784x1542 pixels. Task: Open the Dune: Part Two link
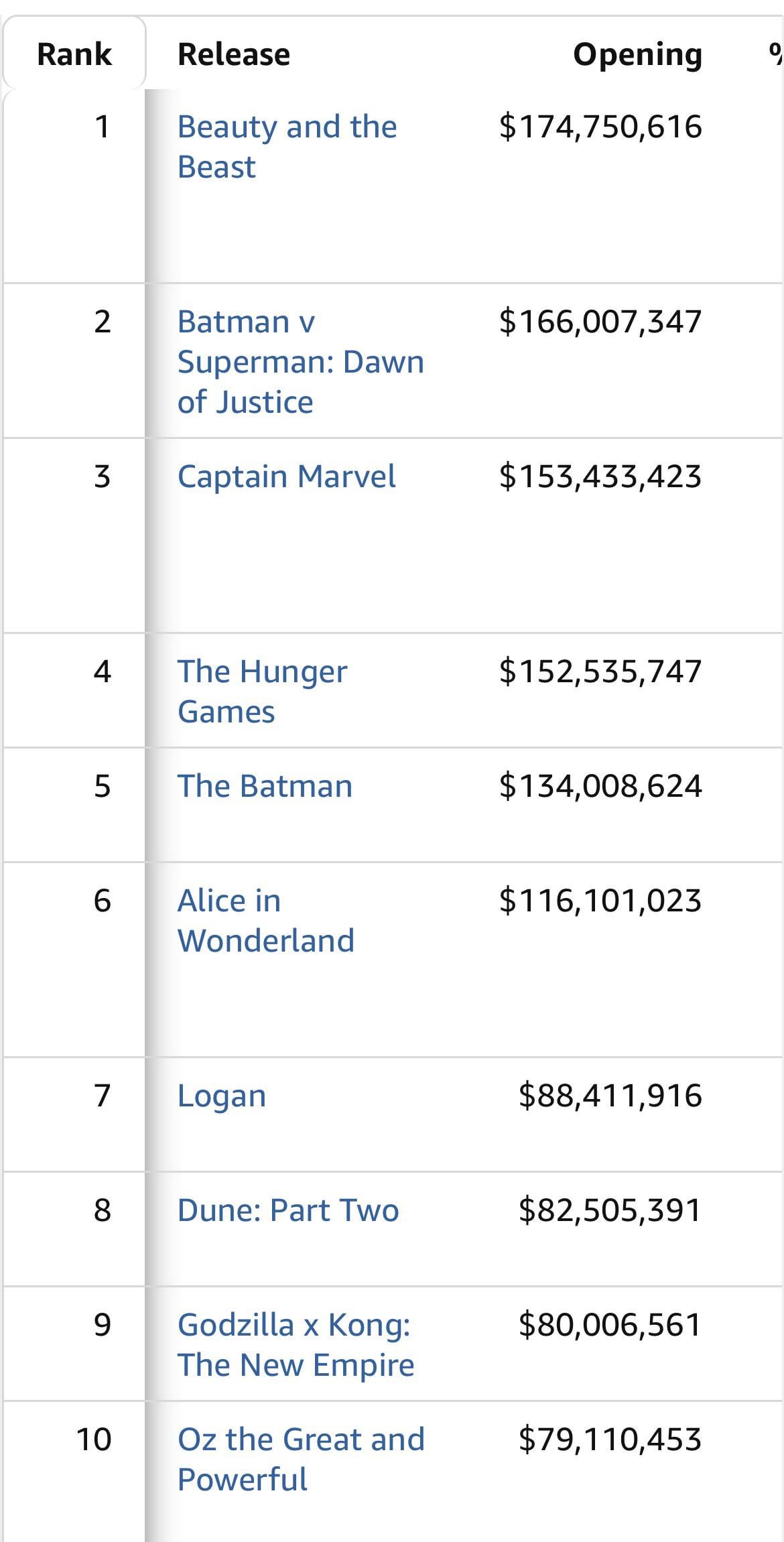(x=288, y=1210)
